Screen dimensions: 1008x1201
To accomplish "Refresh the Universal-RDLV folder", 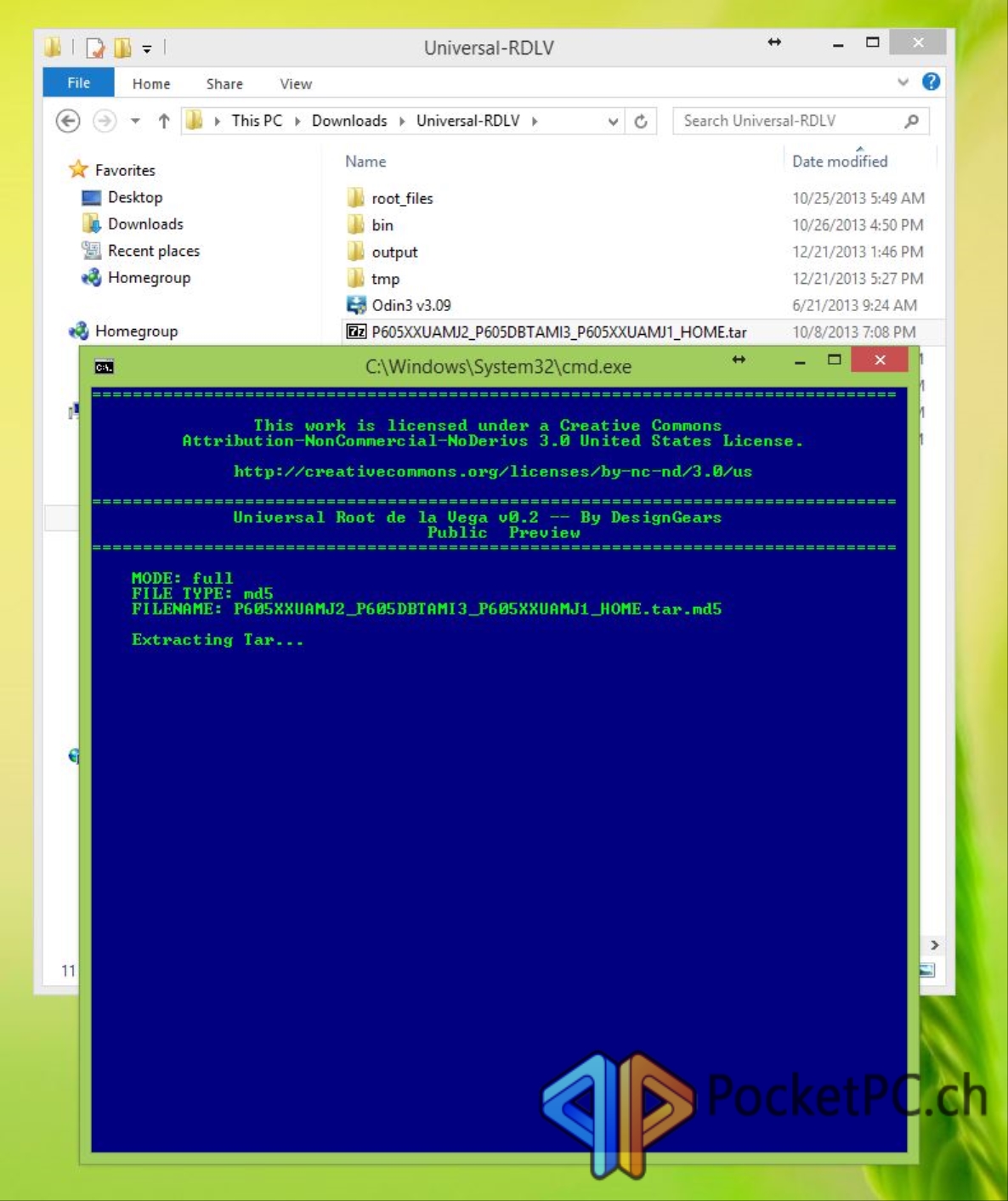I will pos(641,122).
